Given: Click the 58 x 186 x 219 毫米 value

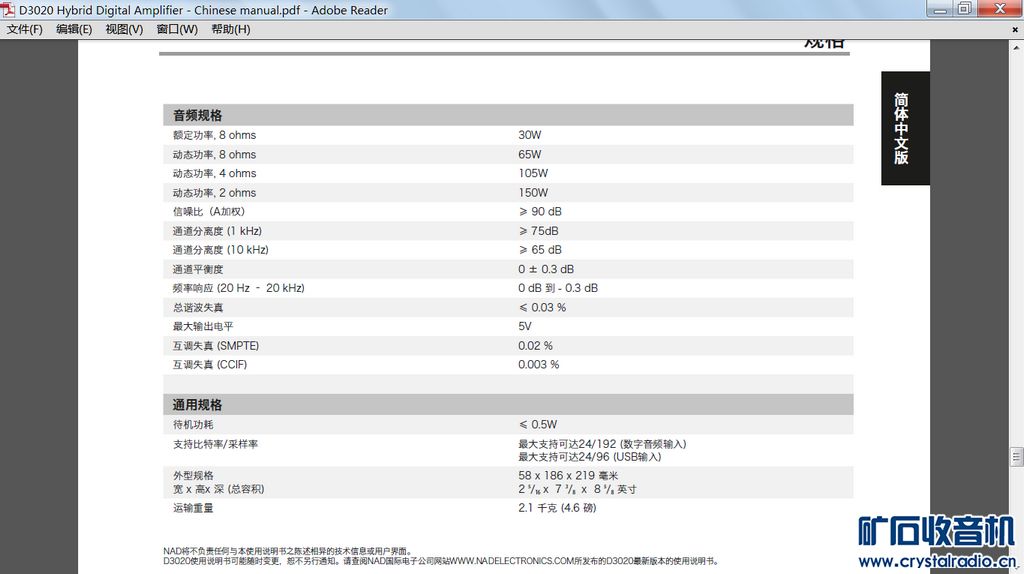Looking at the screenshot, I should click(568, 475).
